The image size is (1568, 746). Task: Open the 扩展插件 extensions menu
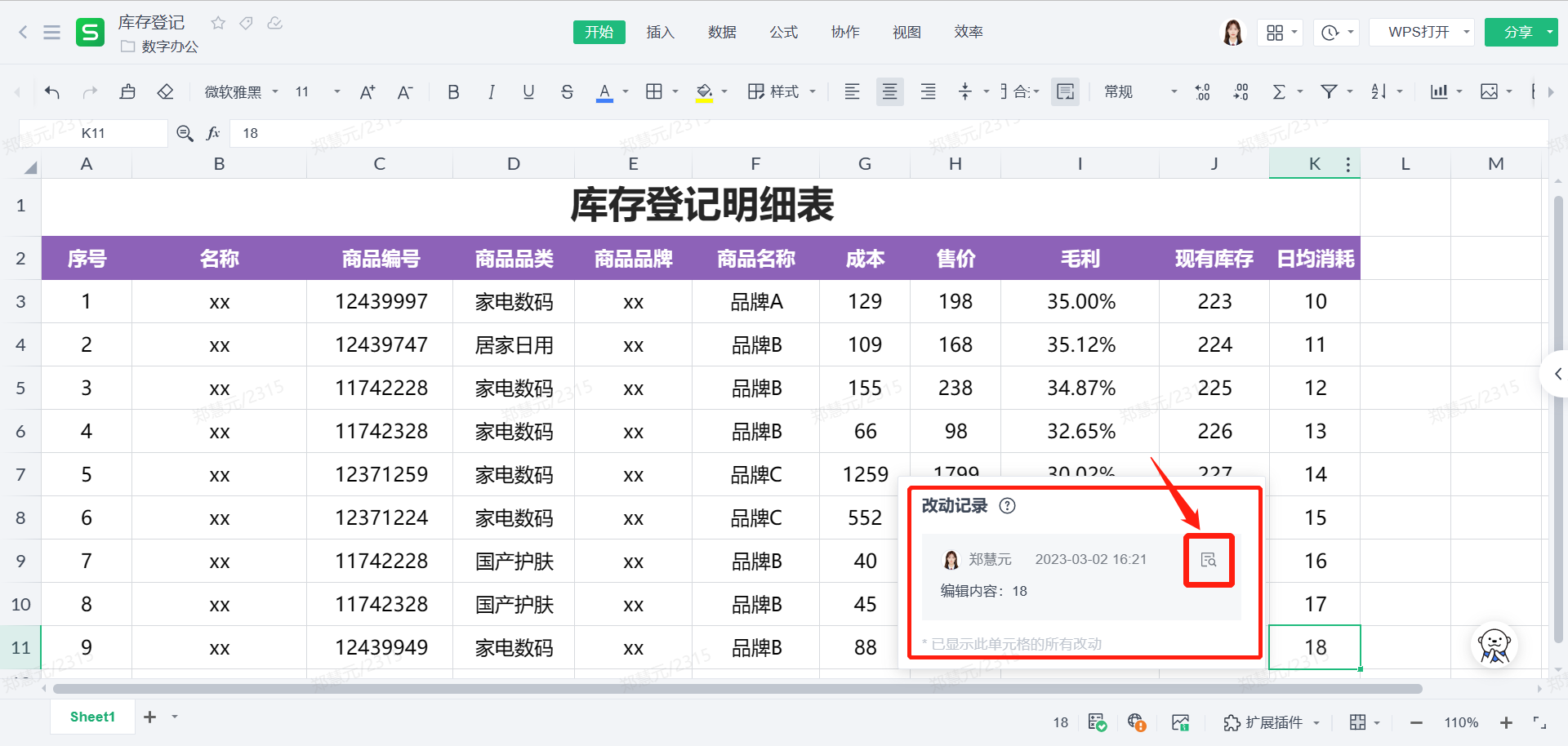click(1272, 722)
